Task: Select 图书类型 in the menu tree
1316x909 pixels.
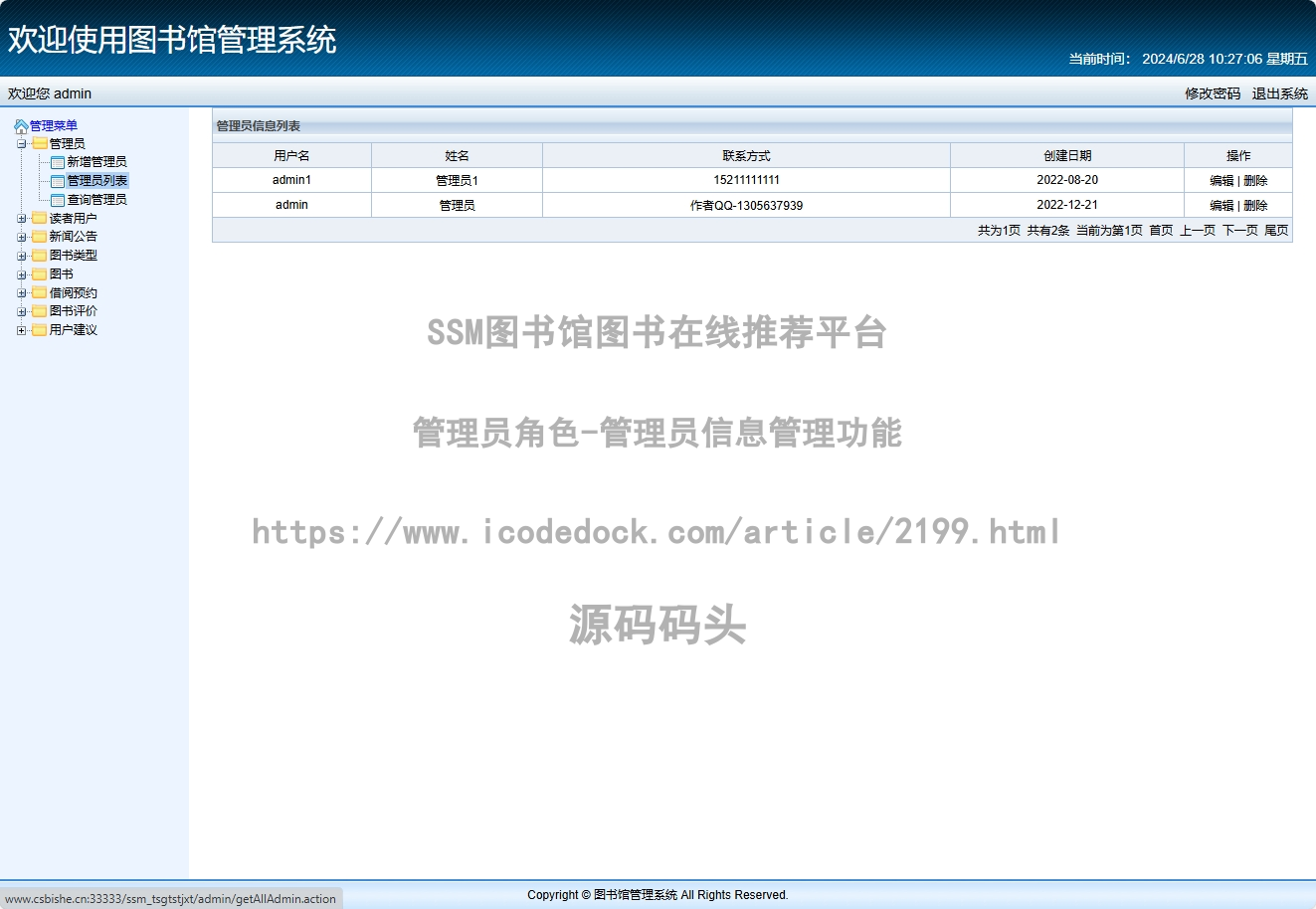Action: tap(74, 256)
